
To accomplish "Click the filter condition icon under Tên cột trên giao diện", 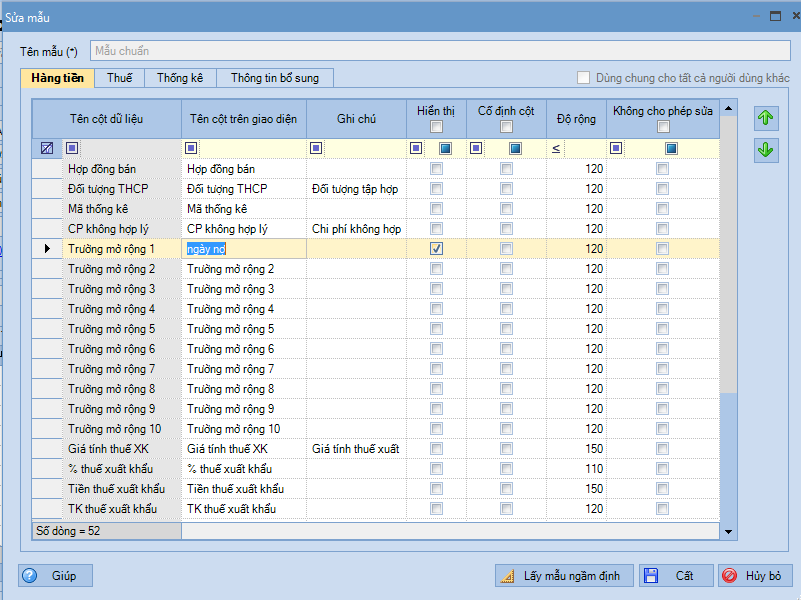I will 191,148.
